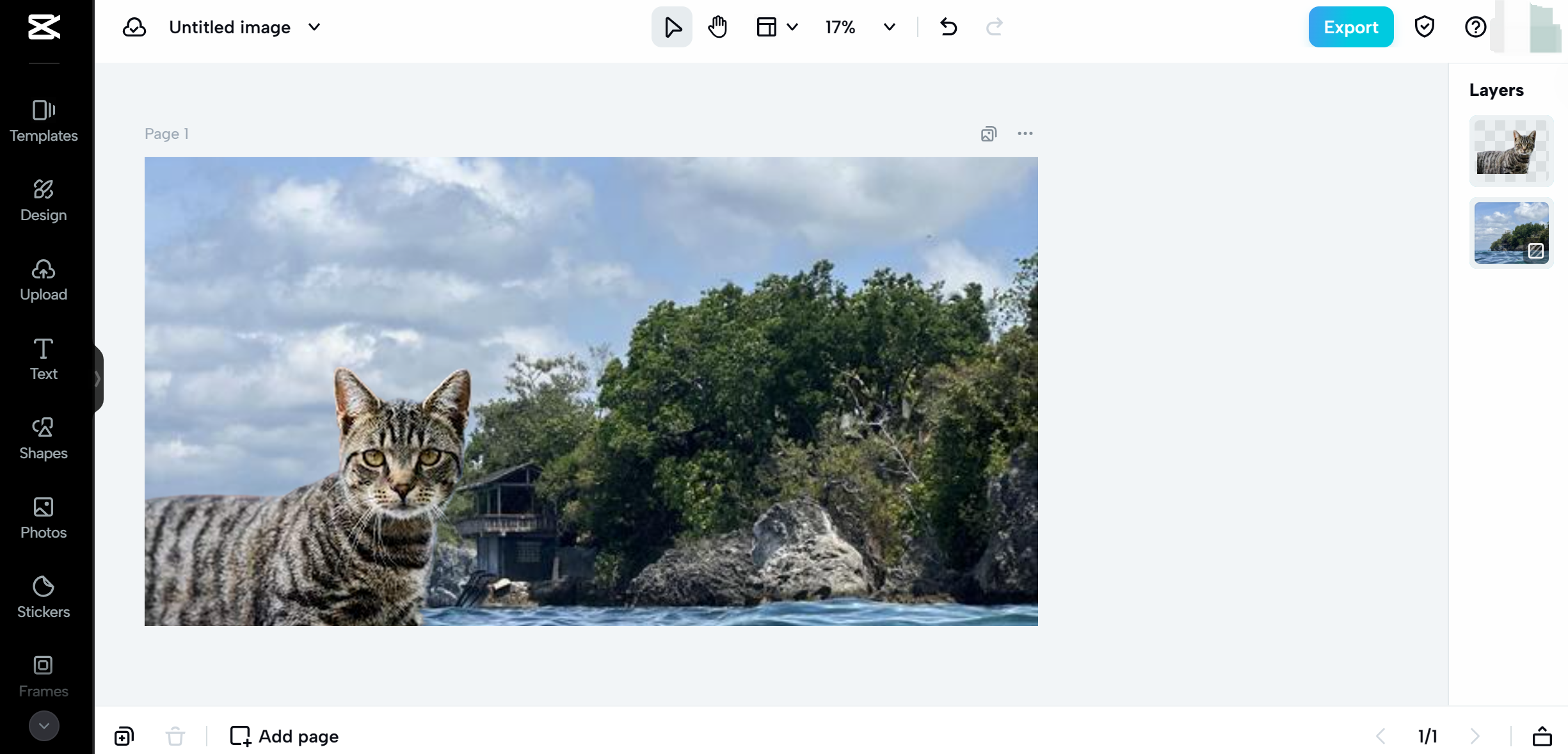Expand the layout grid dropdown arrow
Viewport: 1568px width, 754px height.
[x=792, y=27]
